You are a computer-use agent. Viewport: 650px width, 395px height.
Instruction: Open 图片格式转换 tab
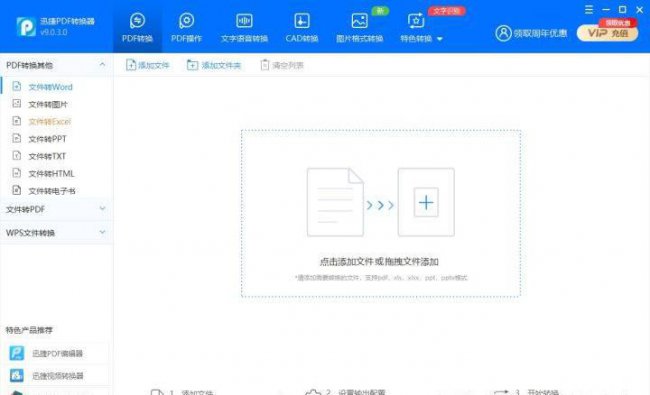(359, 27)
